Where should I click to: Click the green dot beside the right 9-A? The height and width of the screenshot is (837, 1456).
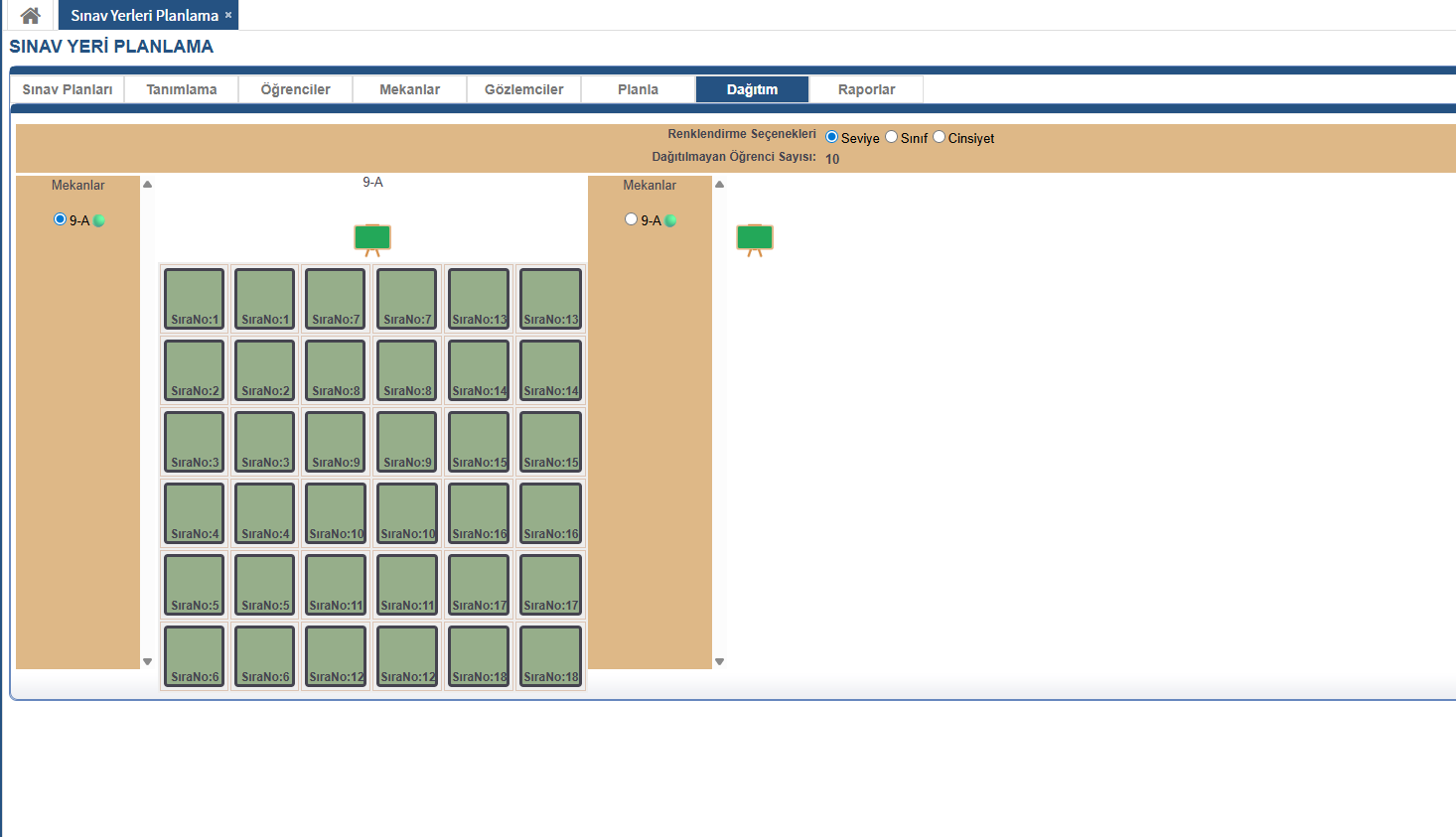click(670, 220)
